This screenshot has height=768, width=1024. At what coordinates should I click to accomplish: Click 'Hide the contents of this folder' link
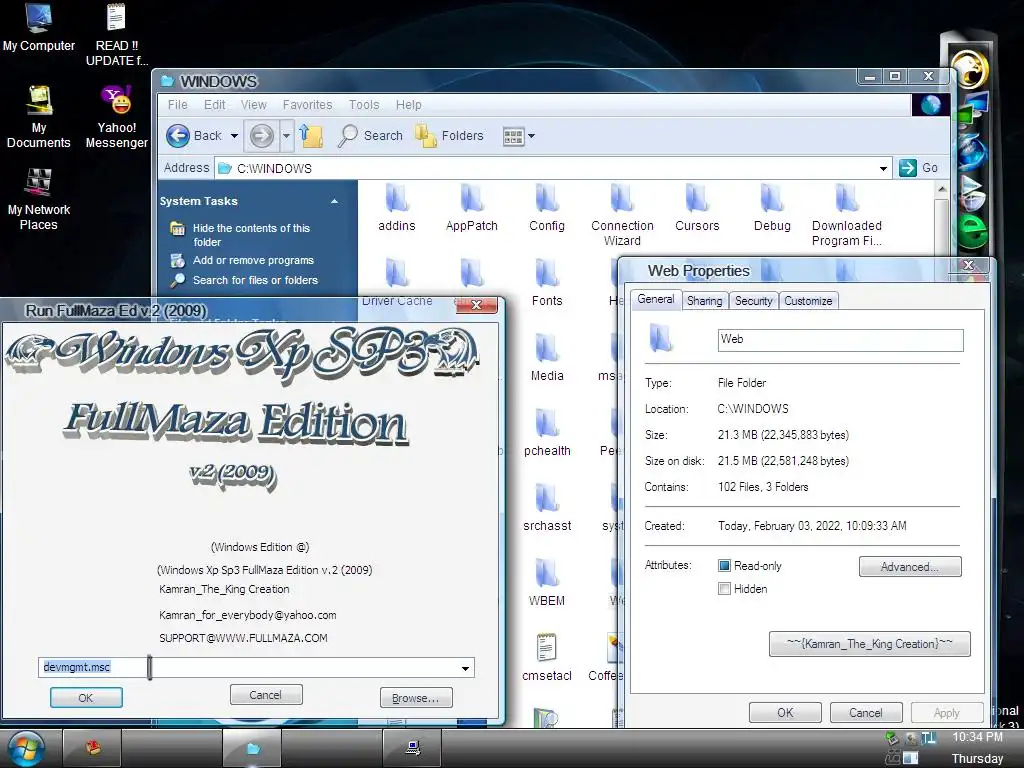[251, 234]
